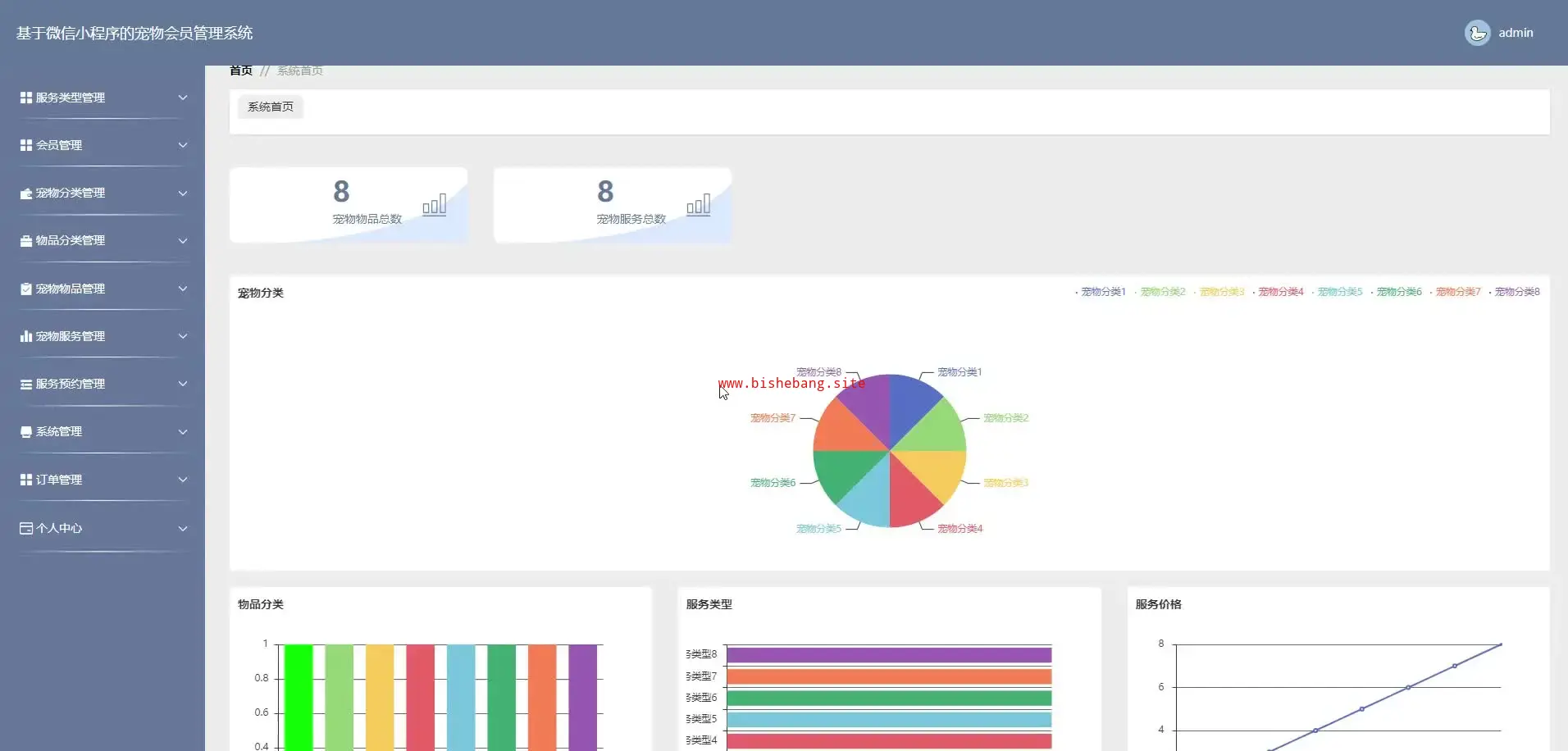Toggle 宠物分类4 legend entry
Viewport: 1568px width, 751px height.
point(1278,292)
